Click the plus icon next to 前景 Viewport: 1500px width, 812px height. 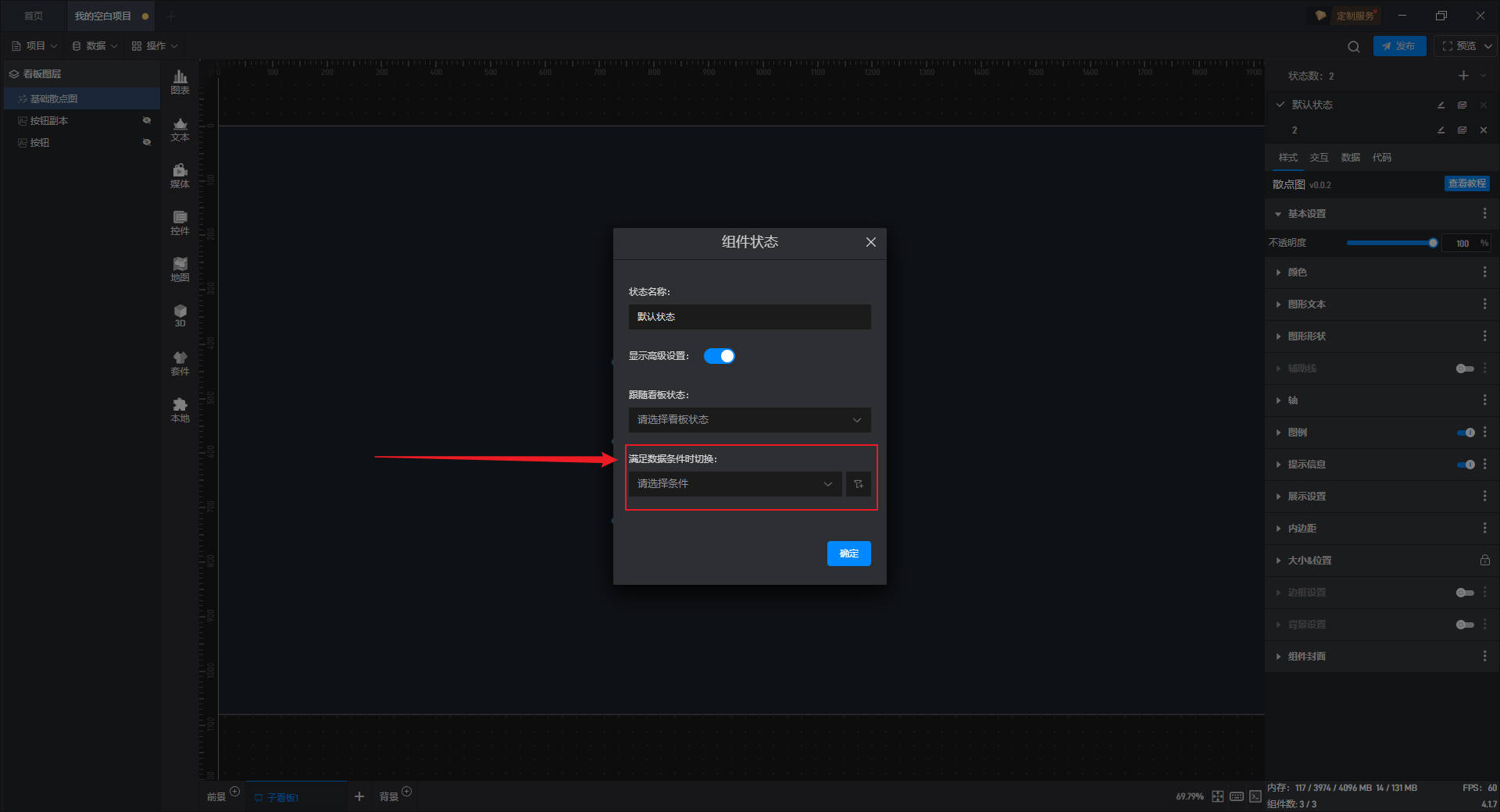pyautogui.click(x=234, y=792)
